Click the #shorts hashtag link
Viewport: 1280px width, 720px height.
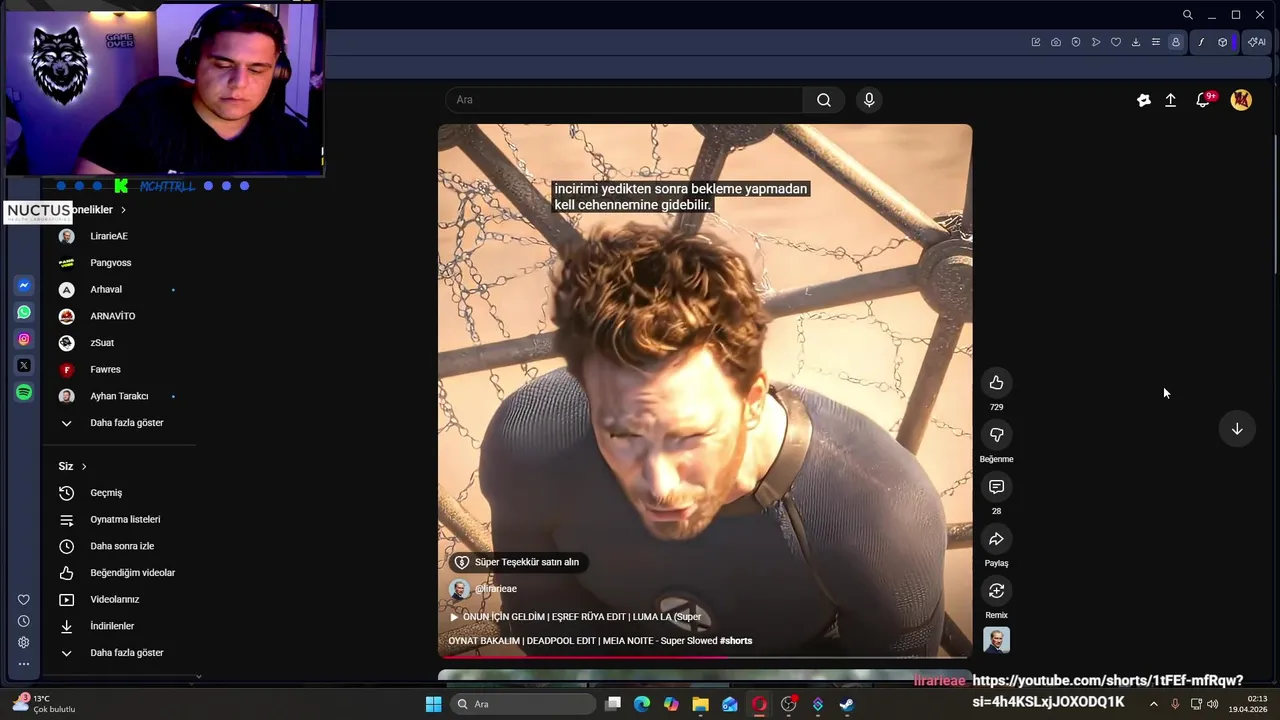(x=736, y=641)
